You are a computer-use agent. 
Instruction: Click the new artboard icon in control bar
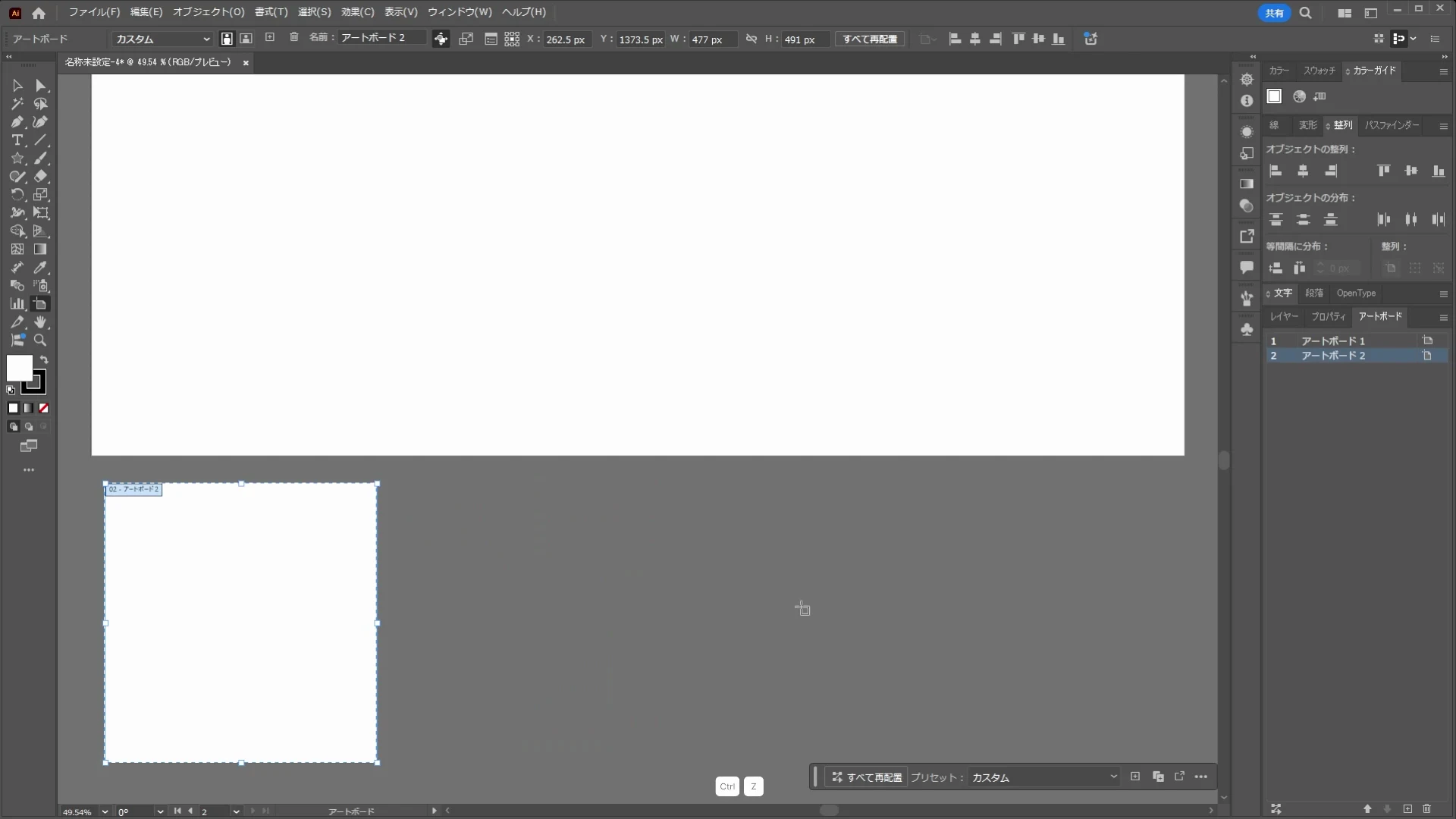pos(270,38)
